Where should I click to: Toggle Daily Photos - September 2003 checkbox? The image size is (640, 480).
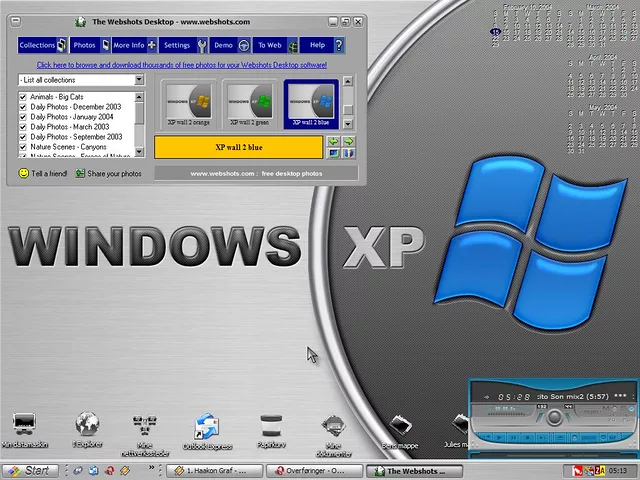[23, 137]
